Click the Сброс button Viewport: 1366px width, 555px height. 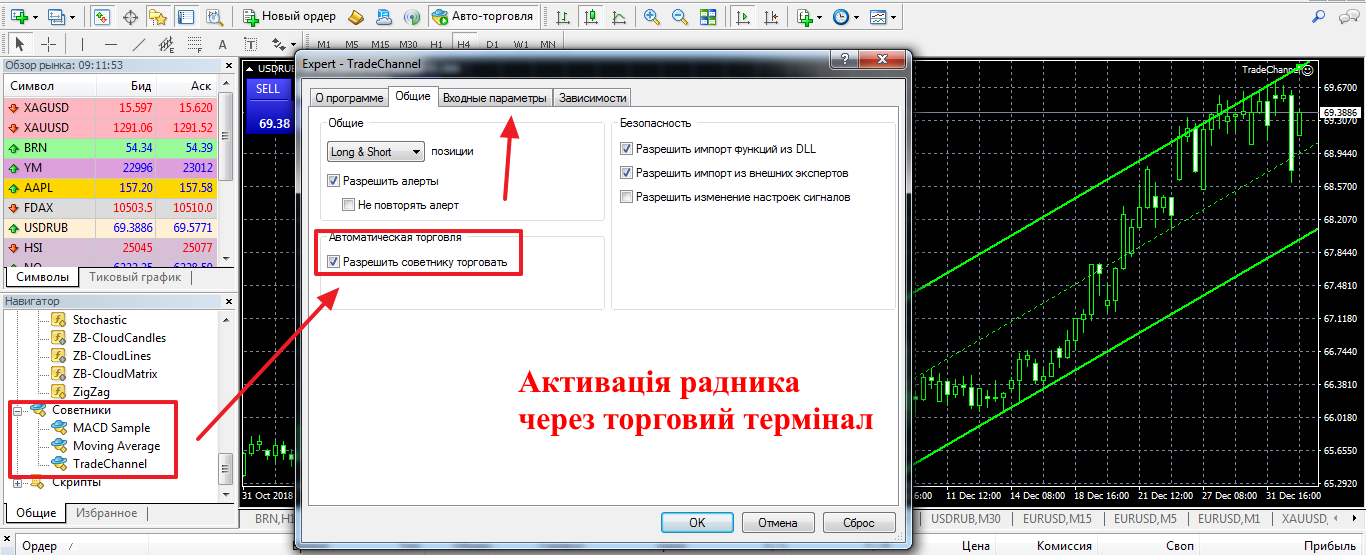point(858,523)
